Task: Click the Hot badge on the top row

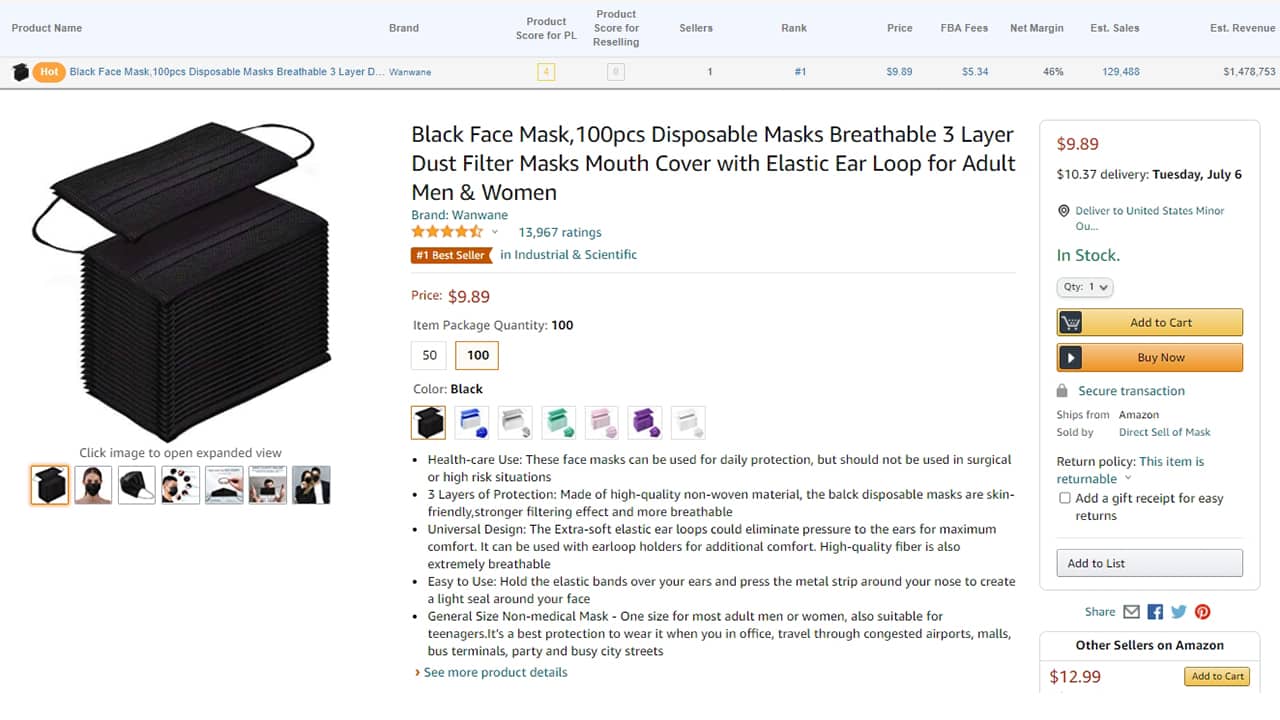Action: [48, 72]
